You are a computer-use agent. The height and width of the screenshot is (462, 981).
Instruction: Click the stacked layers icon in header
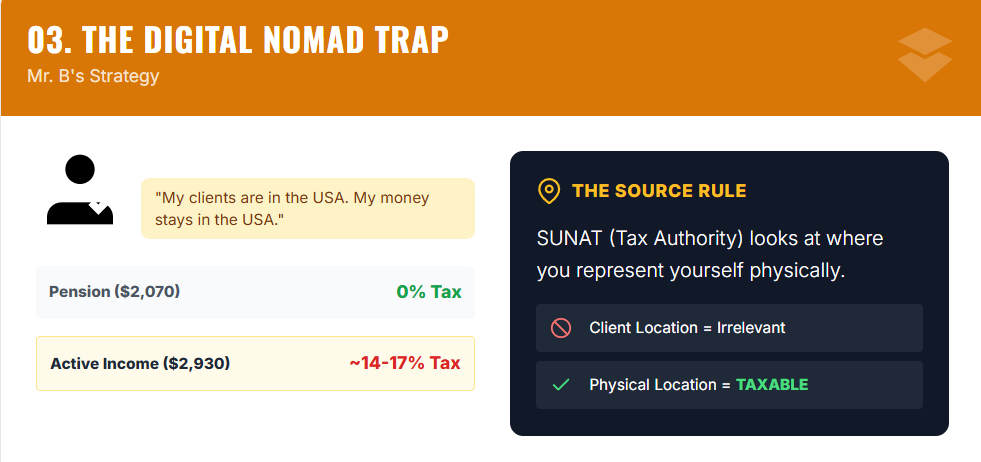[925, 55]
